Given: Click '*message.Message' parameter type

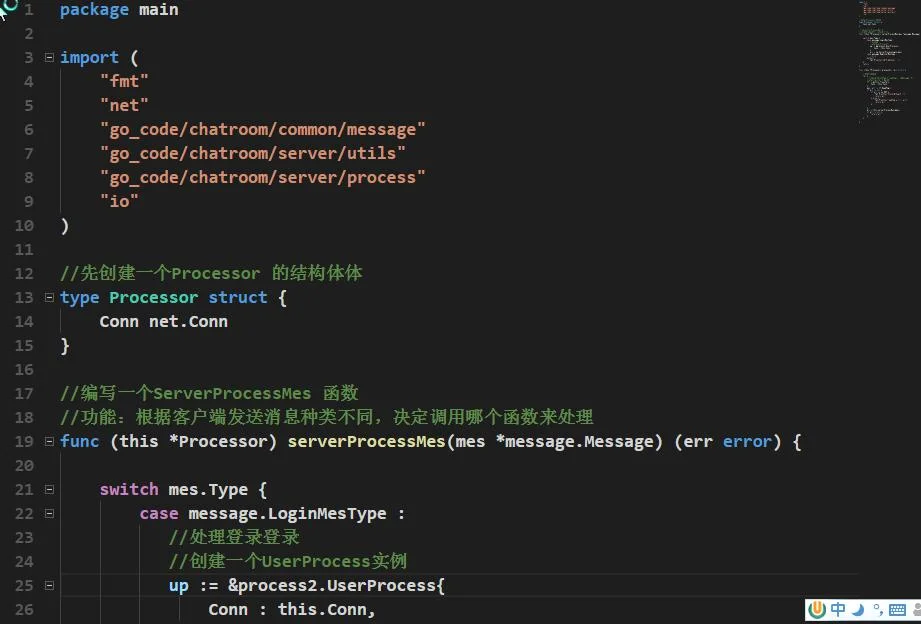Looking at the screenshot, I should 574,441.
